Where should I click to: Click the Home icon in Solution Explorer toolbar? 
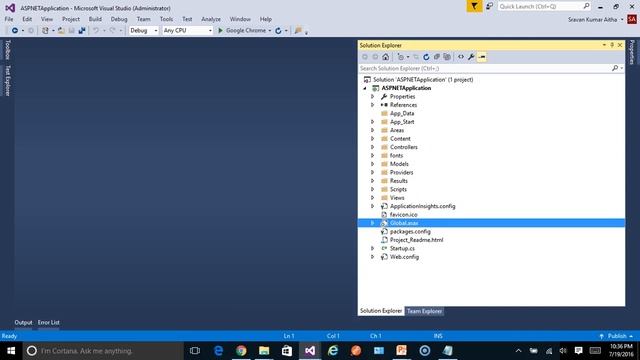click(385, 57)
